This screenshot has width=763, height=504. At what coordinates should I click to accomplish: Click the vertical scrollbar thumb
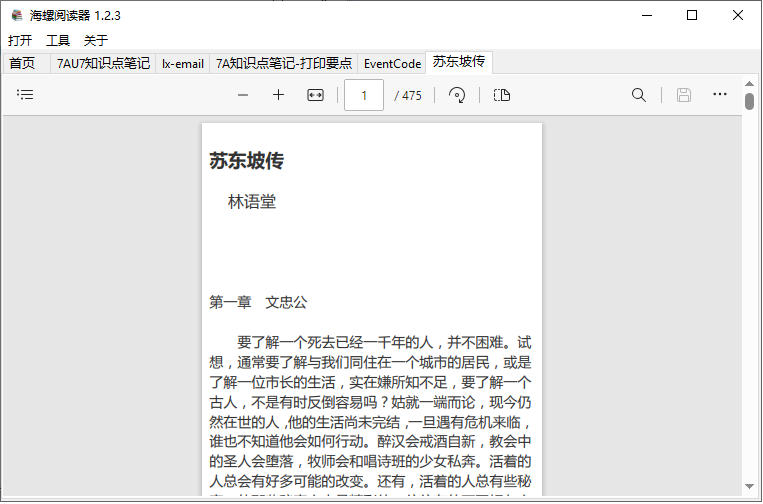tap(749, 101)
